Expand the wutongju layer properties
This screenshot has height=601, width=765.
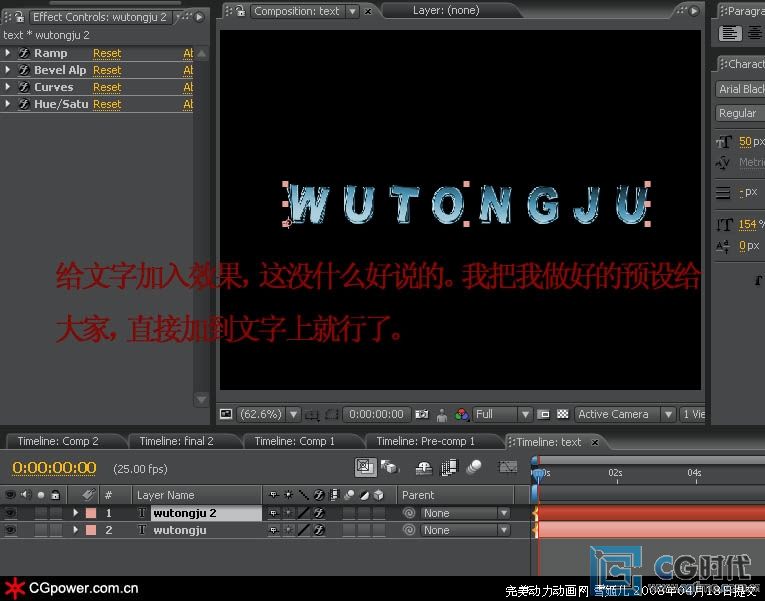point(75,530)
